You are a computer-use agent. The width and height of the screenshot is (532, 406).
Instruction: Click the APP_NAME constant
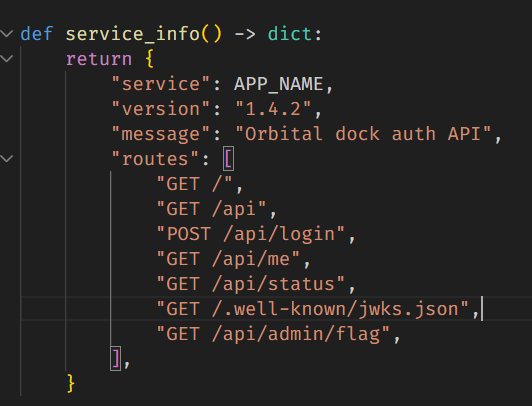[x=279, y=84]
